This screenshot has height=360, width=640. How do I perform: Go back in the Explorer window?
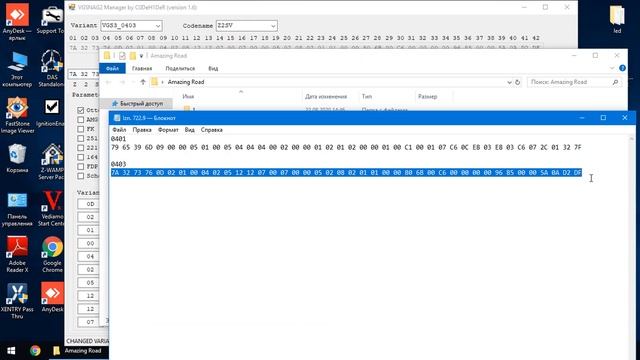[x=108, y=82]
